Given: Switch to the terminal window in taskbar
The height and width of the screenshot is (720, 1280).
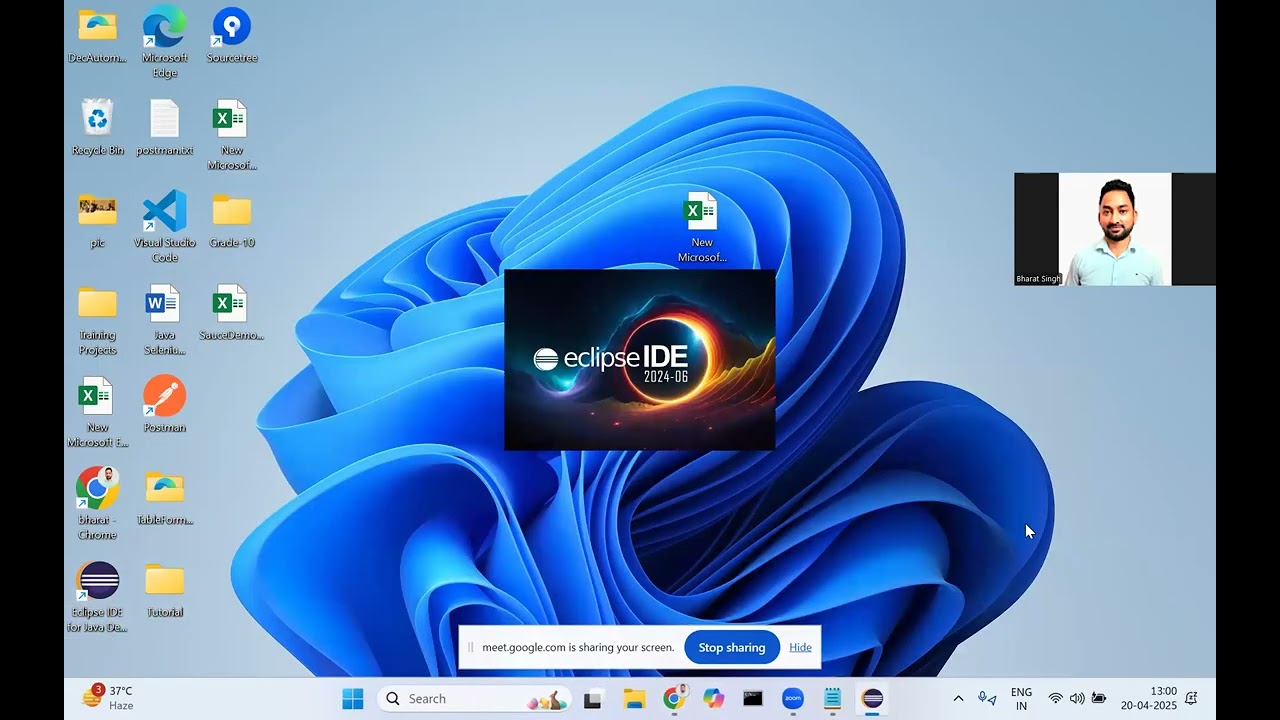Looking at the screenshot, I should coord(753,699).
